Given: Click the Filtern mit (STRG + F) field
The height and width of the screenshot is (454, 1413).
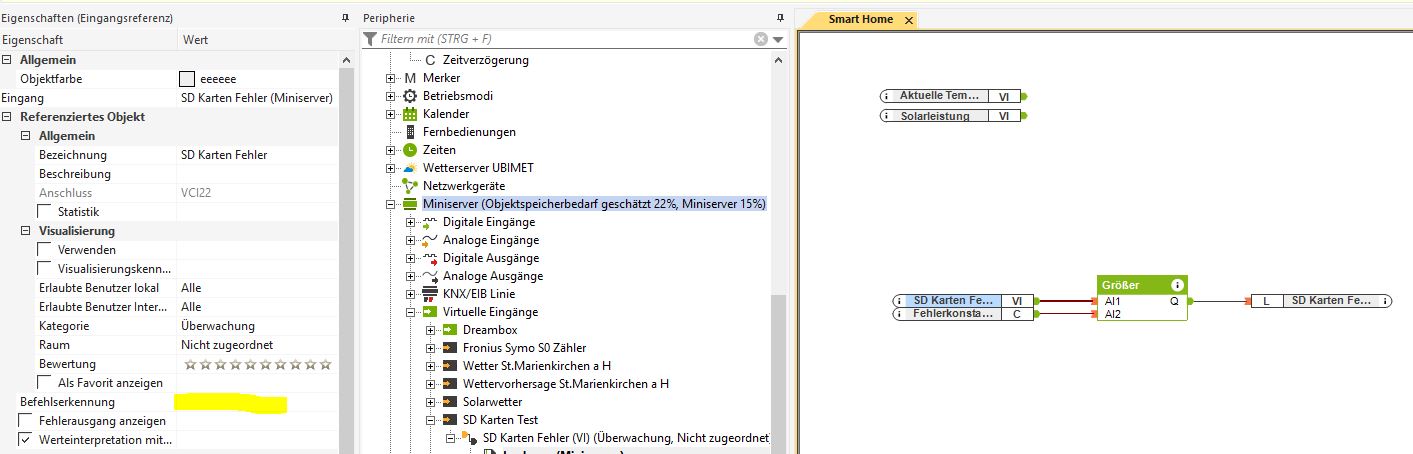Looking at the screenshot, I should pos(566,39).
